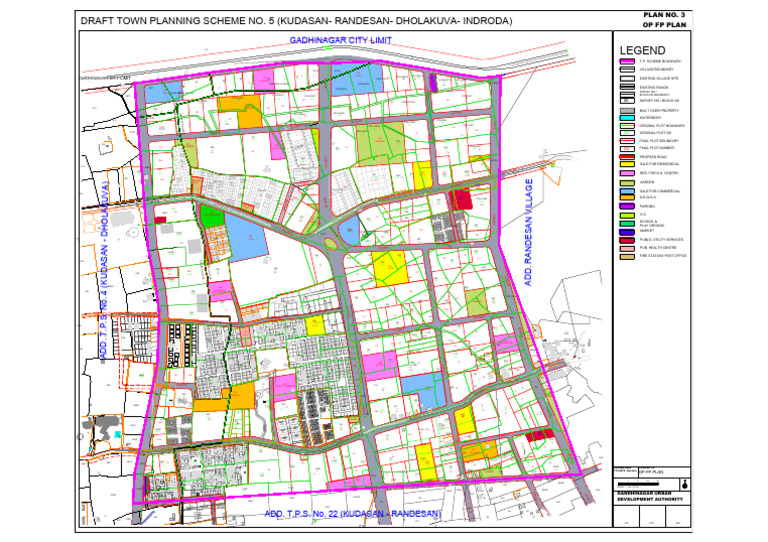Click 'ADD. T.P.S. No. 22 (KUDASAN - RANDESAN)' label
768x542 pixels.
pos(353,514)
